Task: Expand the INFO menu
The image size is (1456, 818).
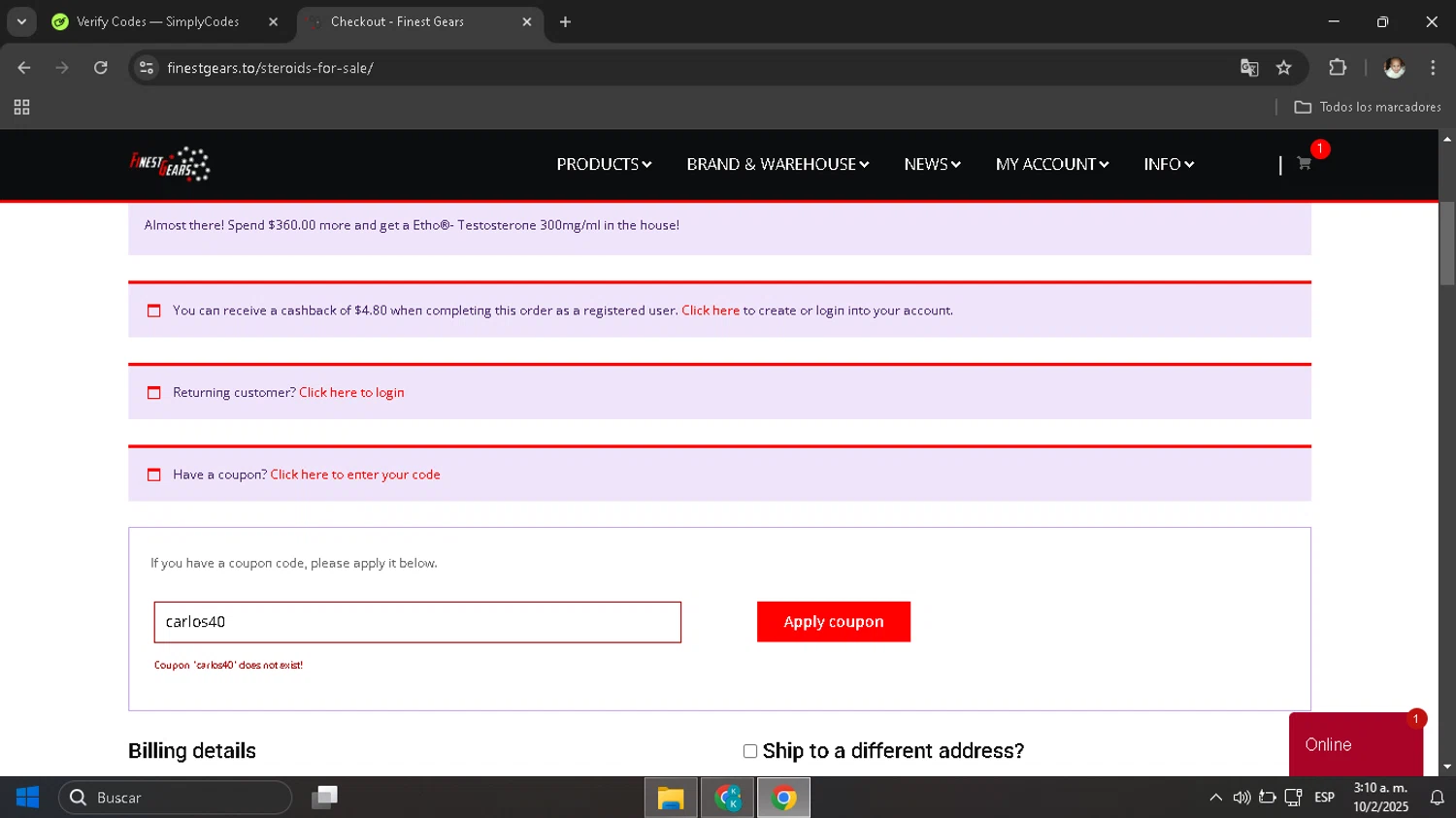Action: [1169, 164]
